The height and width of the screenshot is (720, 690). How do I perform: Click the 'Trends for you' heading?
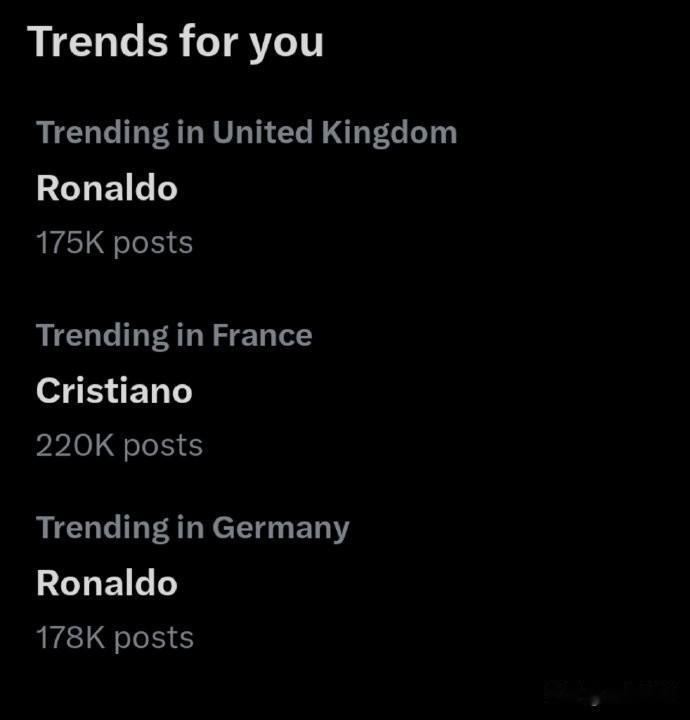[176, 42]
